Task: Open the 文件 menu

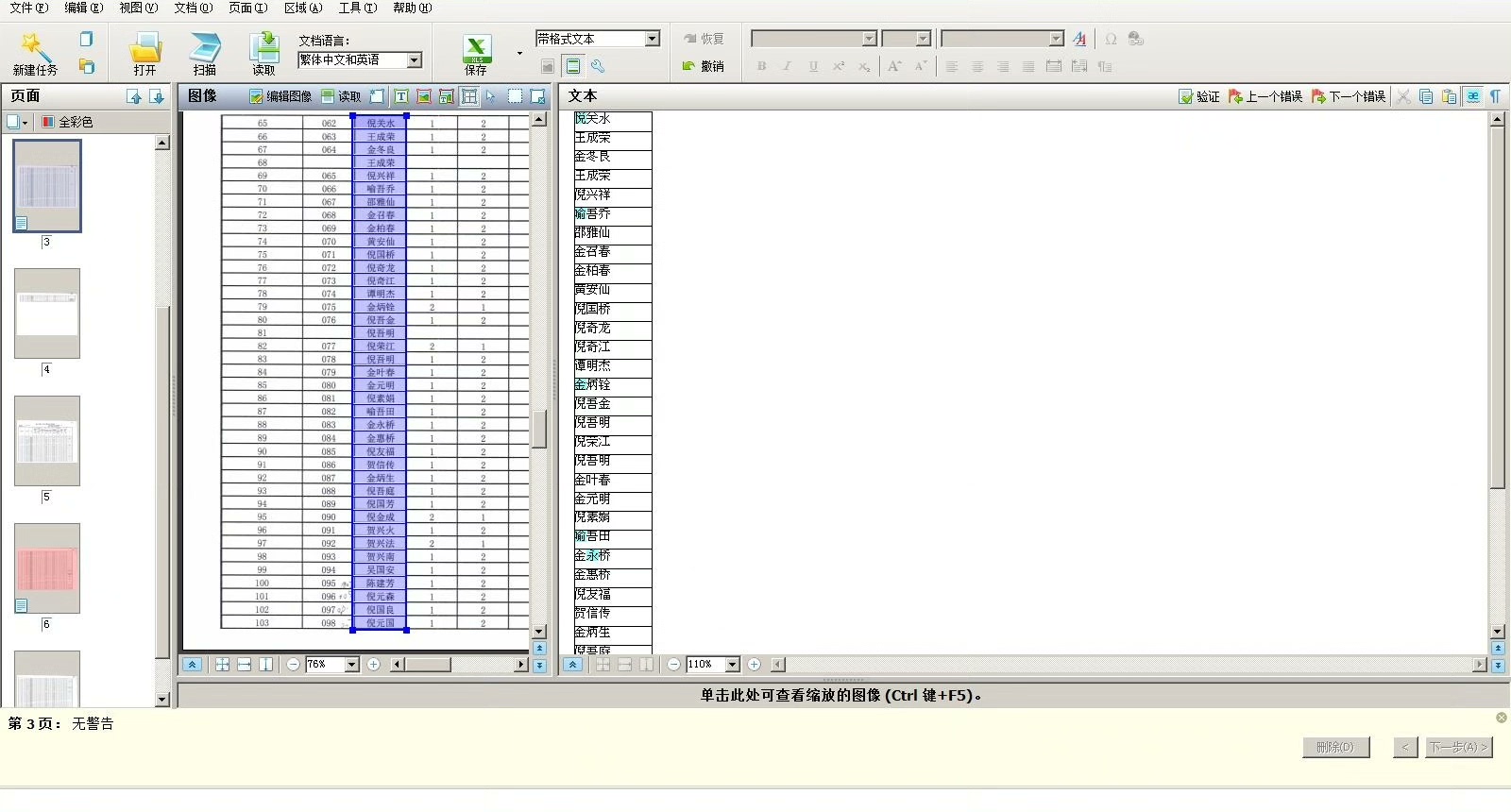Action: (x=28, y=8)
